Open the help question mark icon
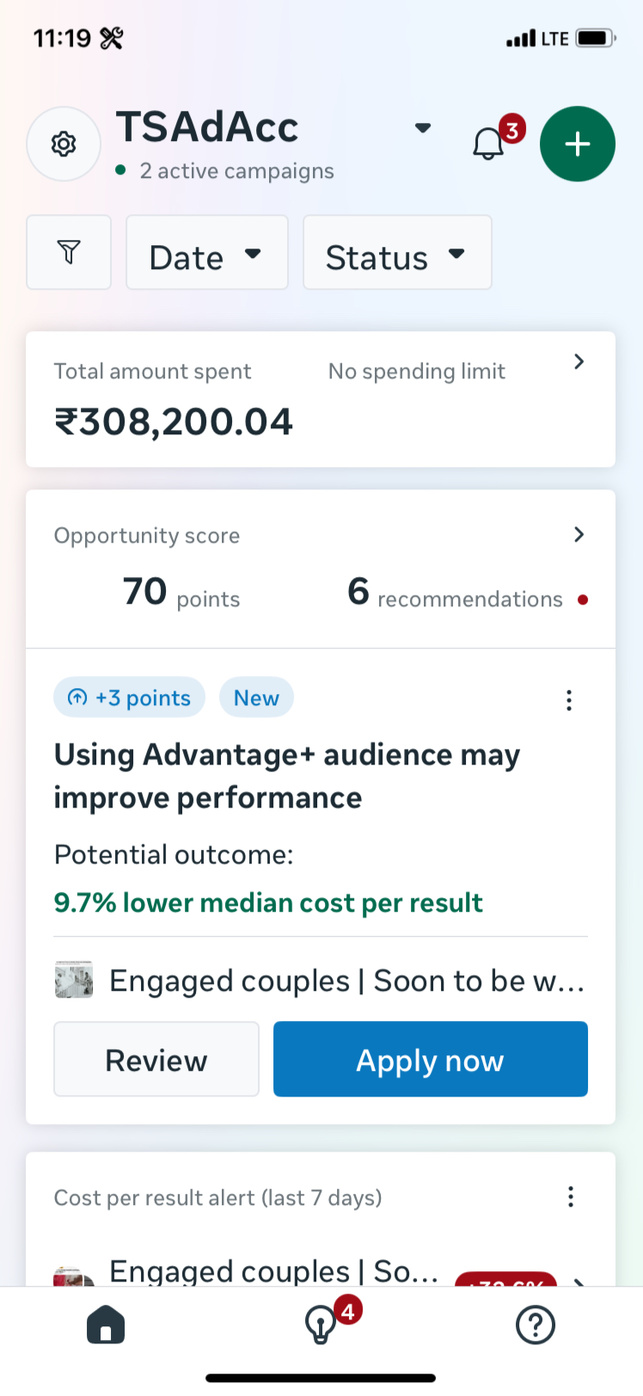Image resolution: width=643 pixels, height=1396 pixels. click(535, 1326)
